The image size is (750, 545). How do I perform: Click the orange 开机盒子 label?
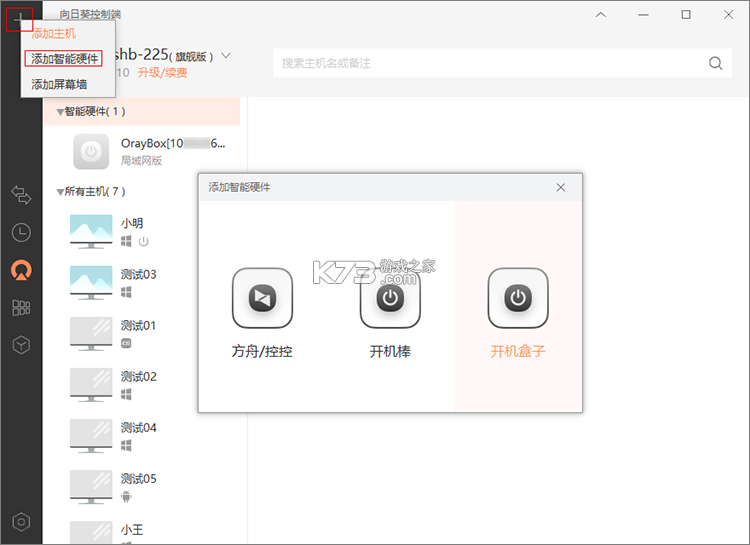click(518, 352)
